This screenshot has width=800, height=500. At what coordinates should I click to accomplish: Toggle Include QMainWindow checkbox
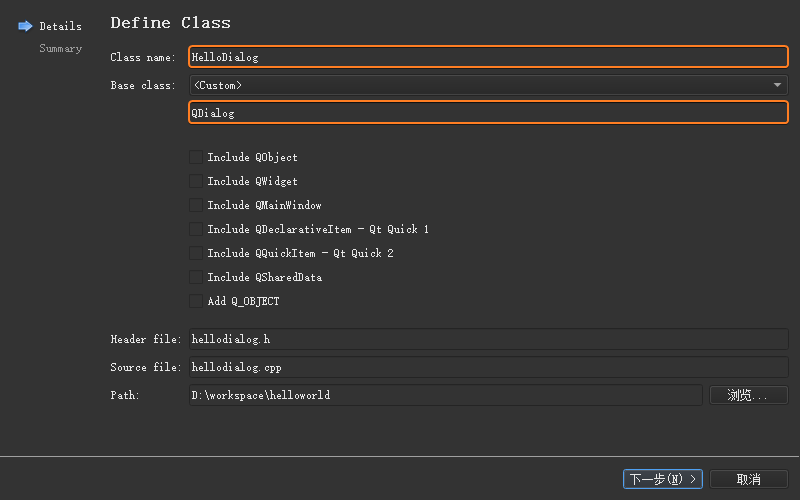click(195, 205)
